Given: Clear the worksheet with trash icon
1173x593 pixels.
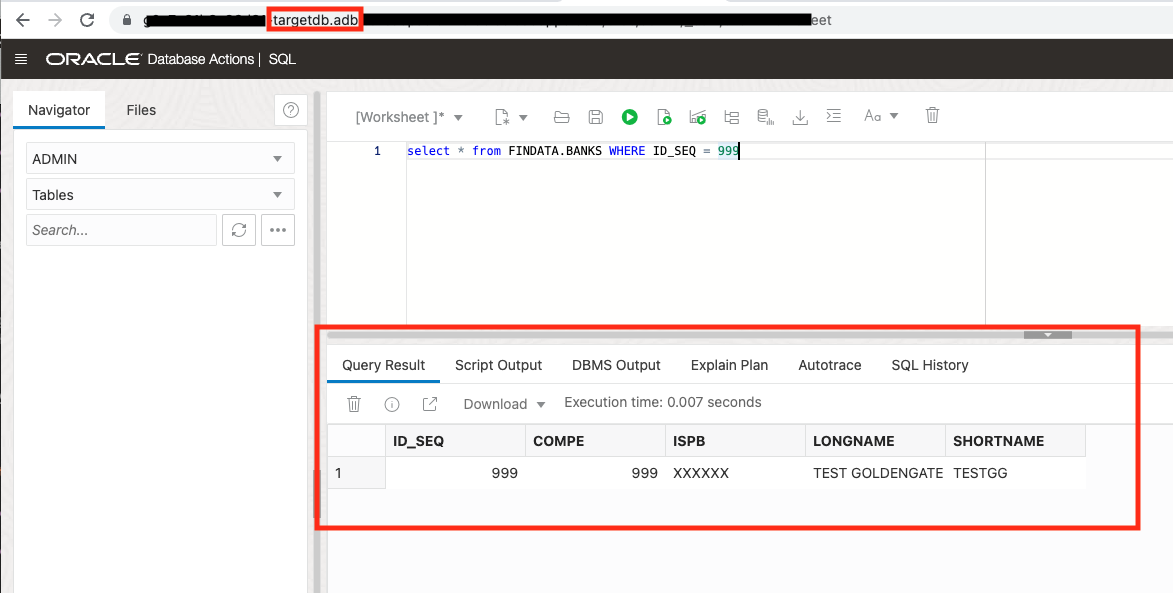Looking at the screenshot, I should (x=932, y=116).
